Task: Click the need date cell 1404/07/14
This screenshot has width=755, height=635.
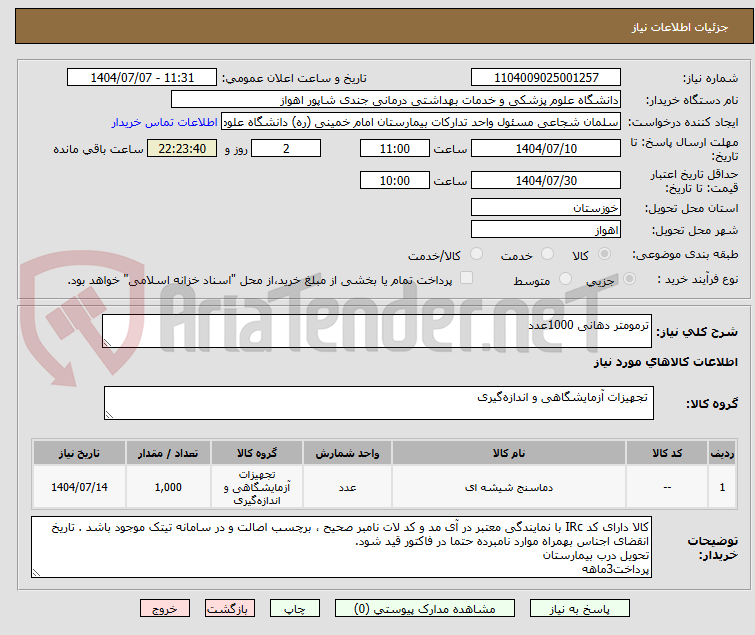Action: coord(79,487)
